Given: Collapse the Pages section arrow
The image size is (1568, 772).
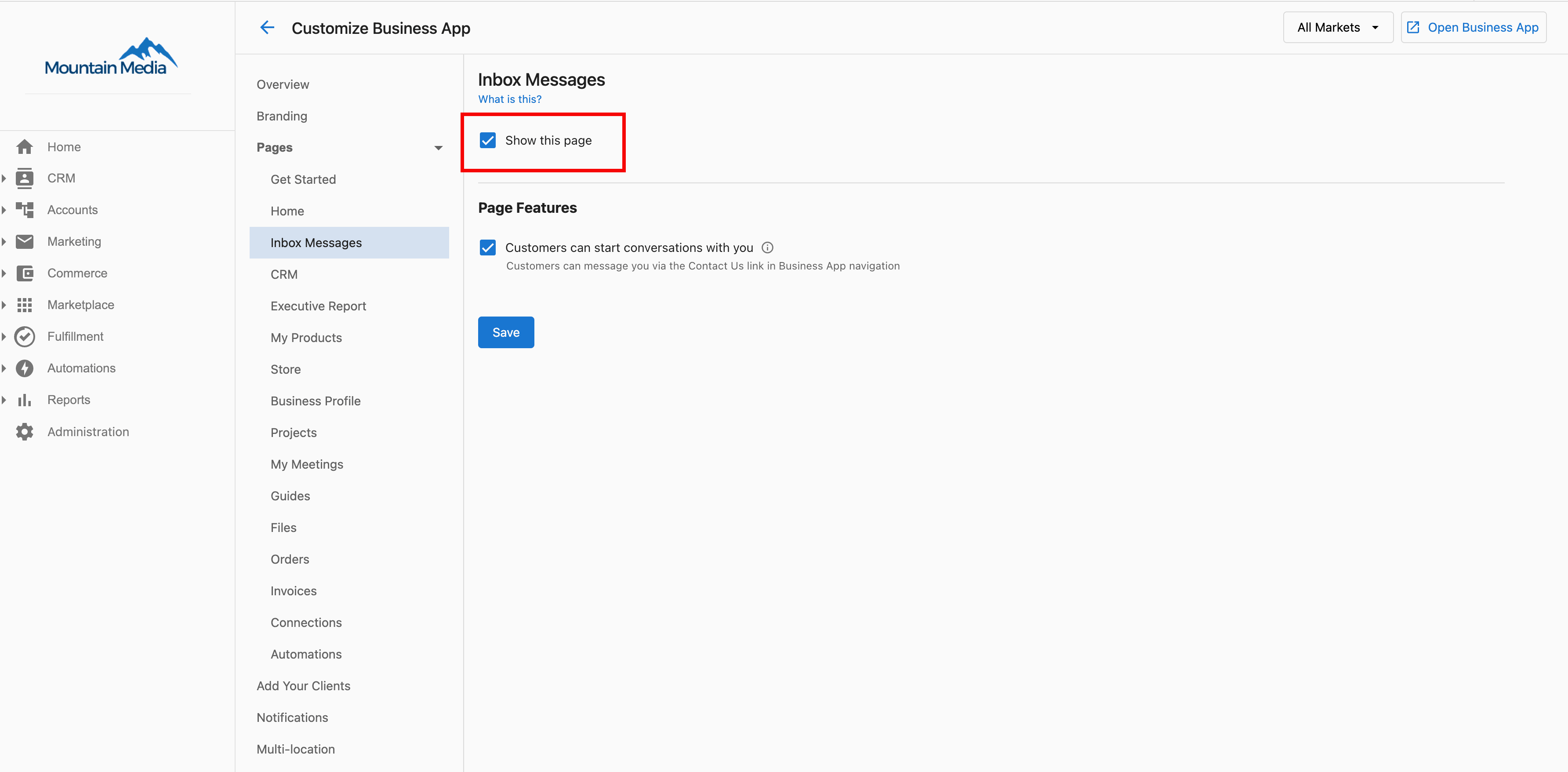Looking at the screenshot, I should coord(438,148).
